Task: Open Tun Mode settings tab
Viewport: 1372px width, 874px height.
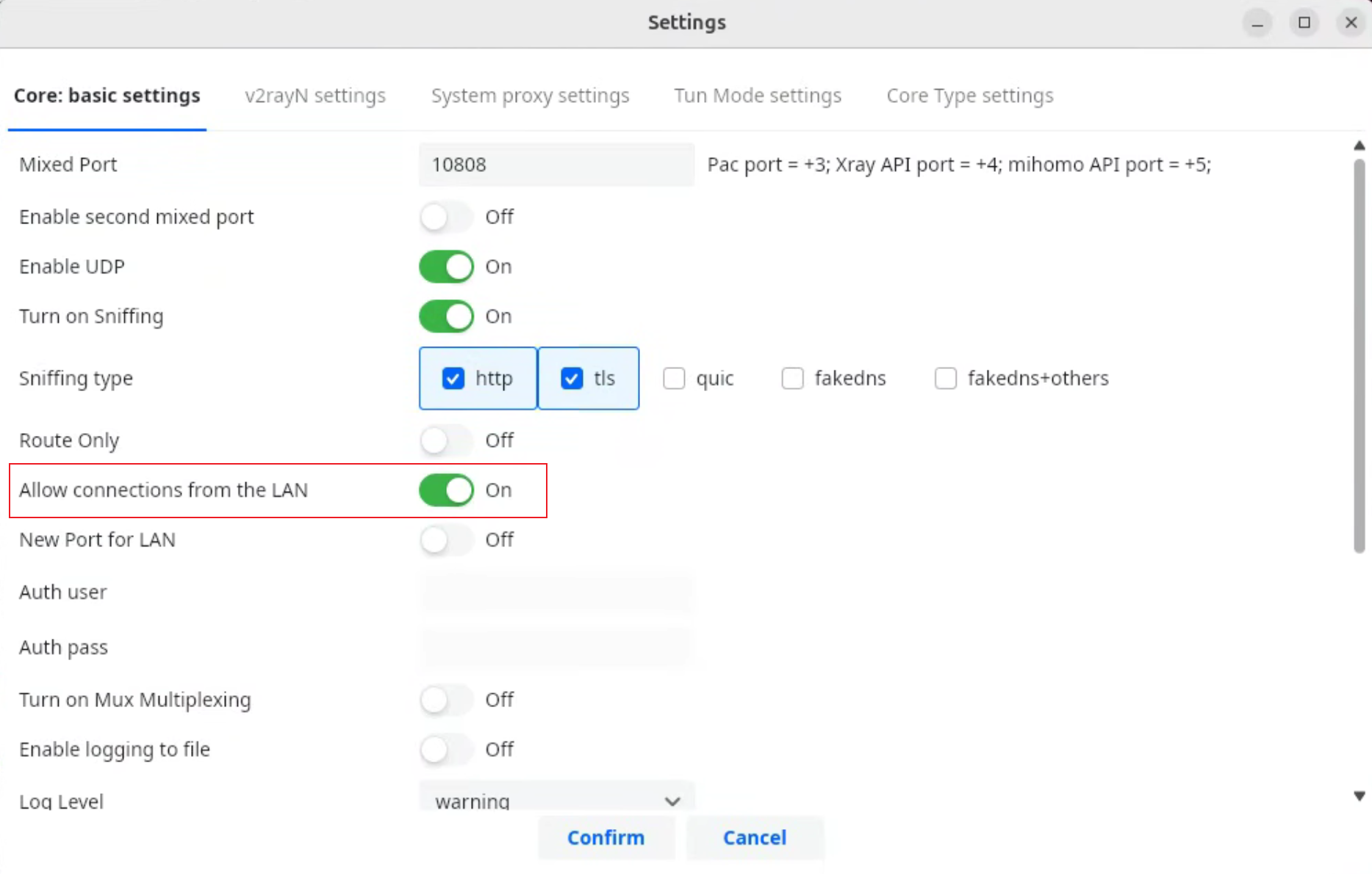Action: click(x=758, y=96)
